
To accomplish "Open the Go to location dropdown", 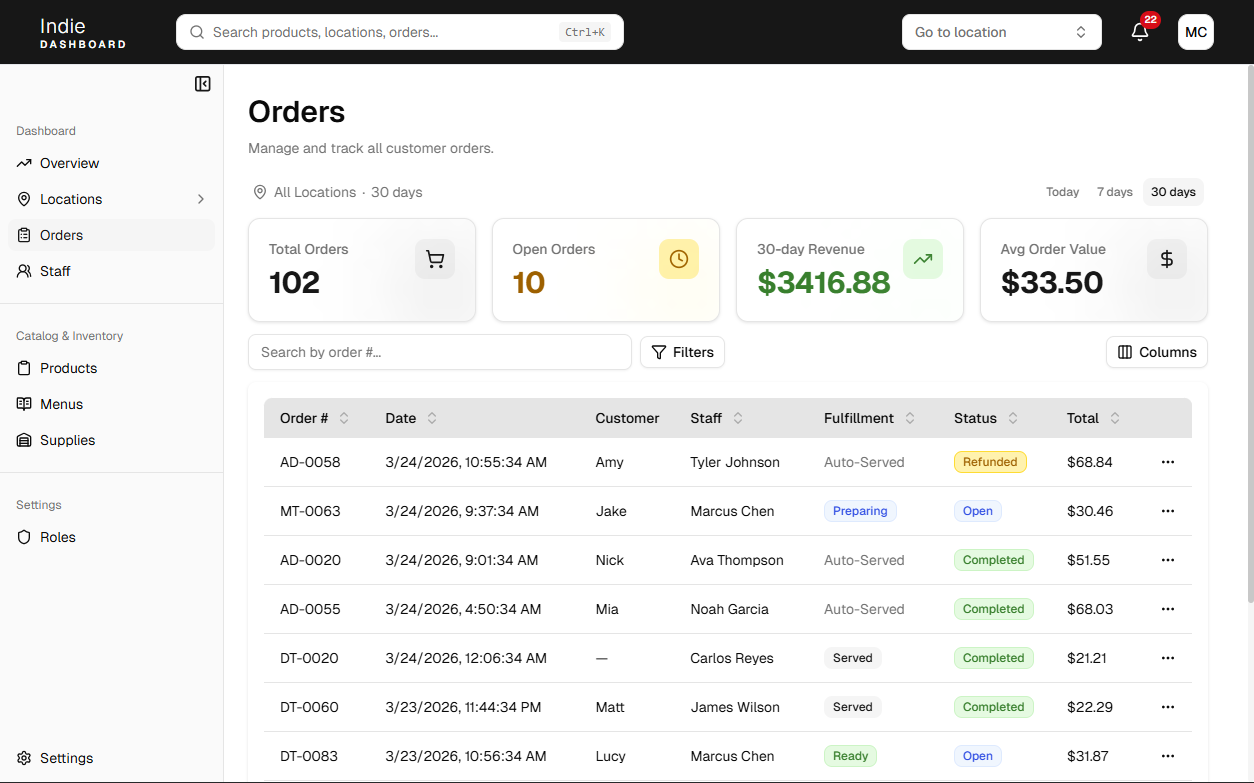I will coord(1001,32).
